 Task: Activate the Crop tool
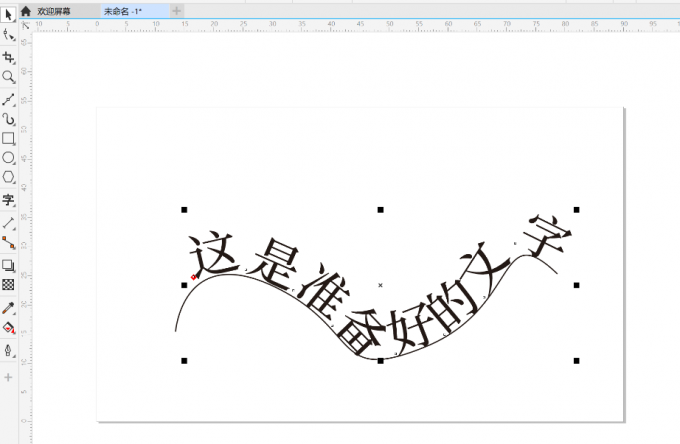click(x=8, y=57)
